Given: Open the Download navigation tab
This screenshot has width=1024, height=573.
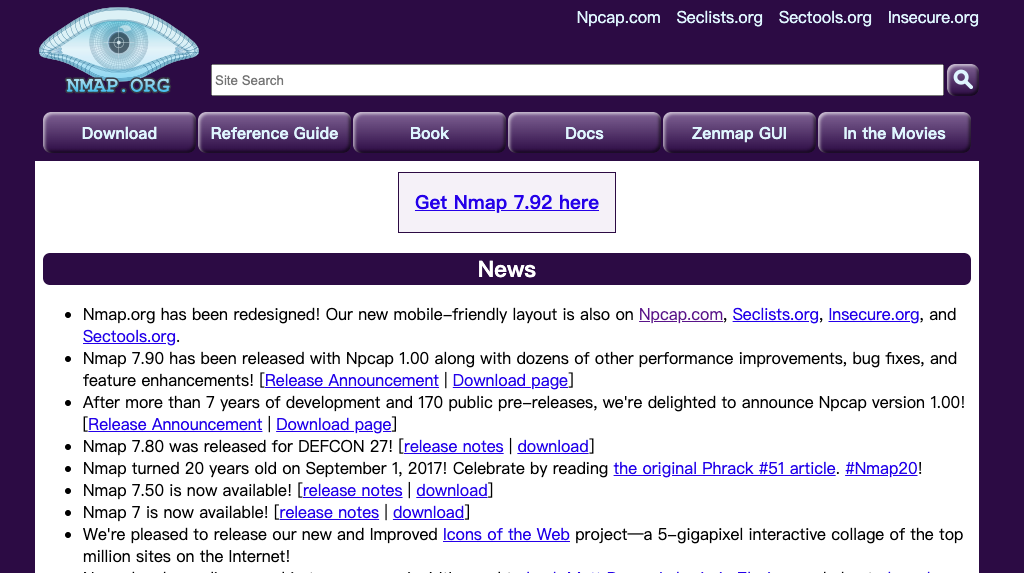Looking at the screenshot, I should click(120, 133).
